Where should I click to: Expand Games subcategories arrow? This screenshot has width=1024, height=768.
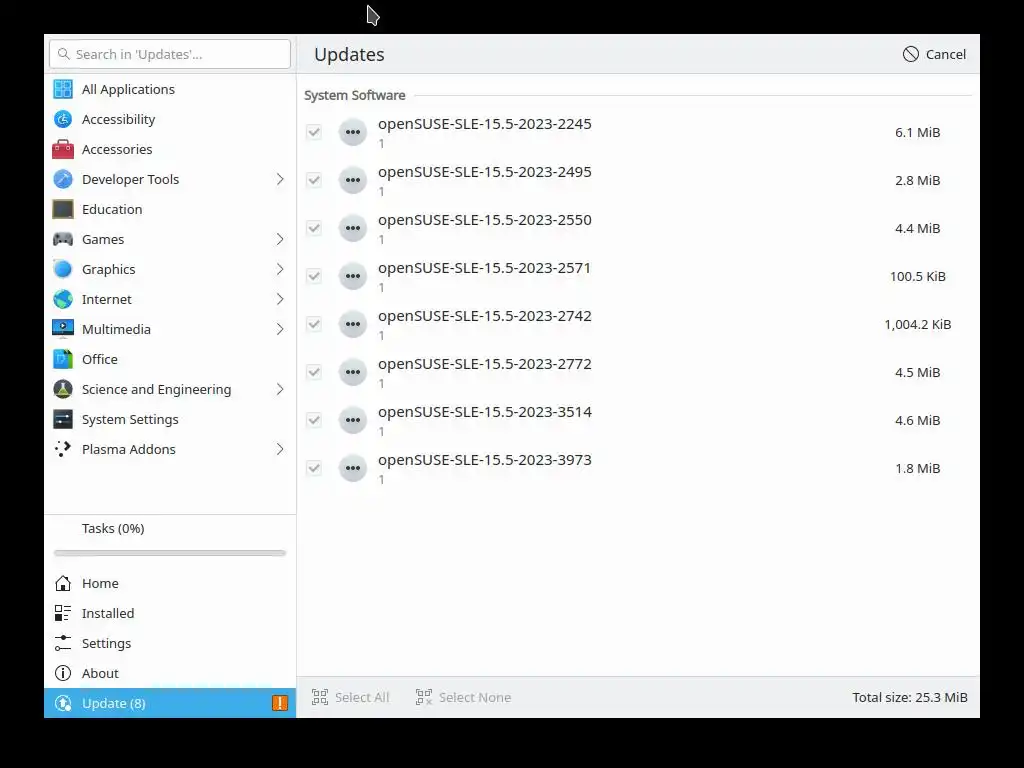[280, 240]
